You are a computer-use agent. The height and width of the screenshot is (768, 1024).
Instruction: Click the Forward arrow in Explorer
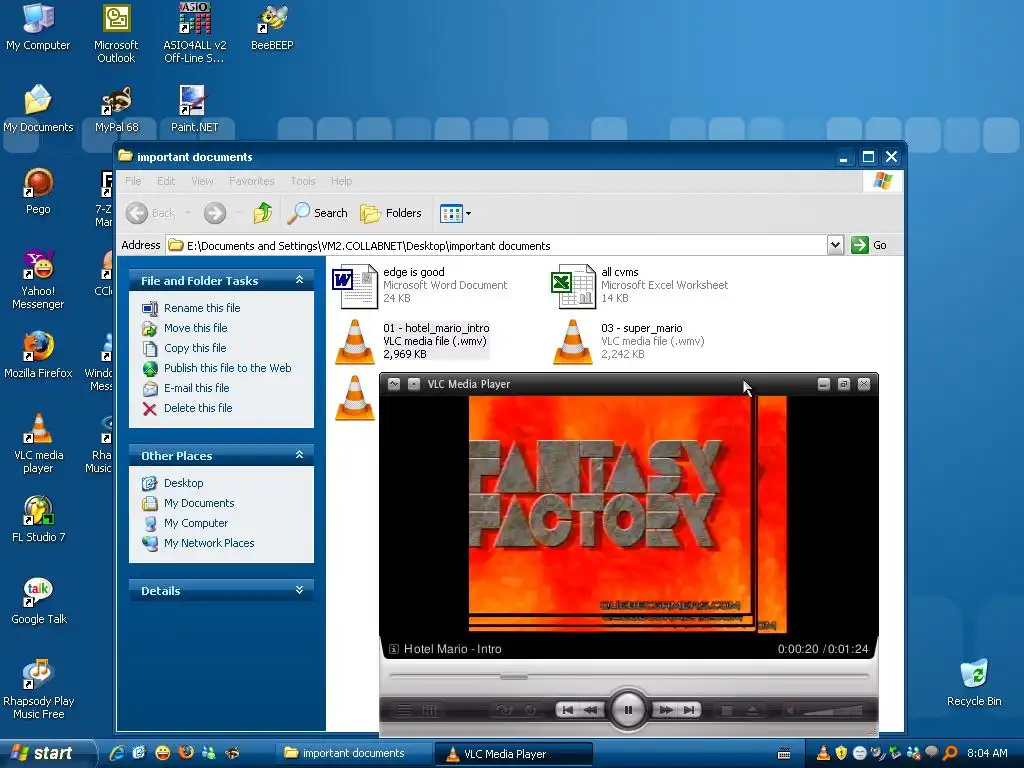pos(215,213)
